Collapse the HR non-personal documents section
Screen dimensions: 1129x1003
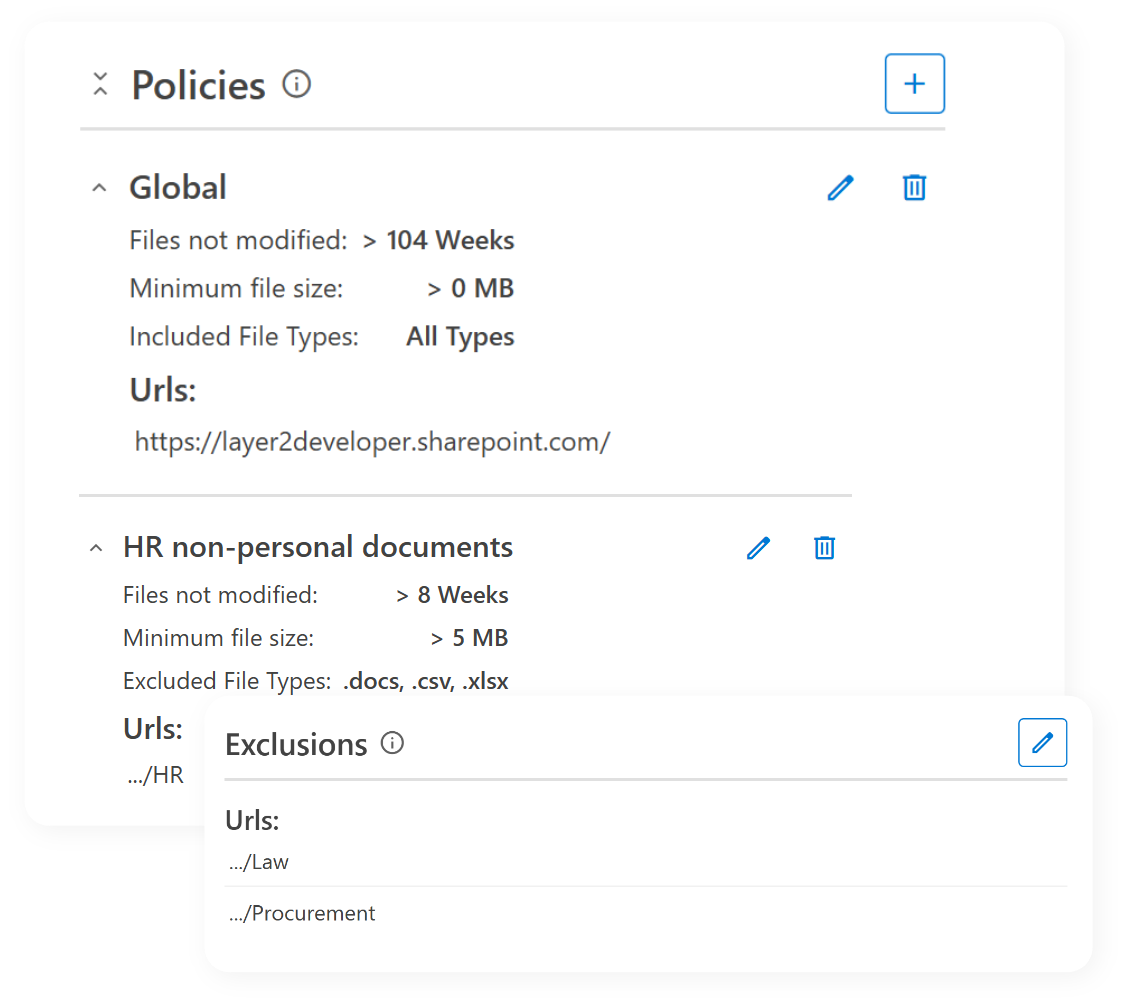tap(95, 546)
